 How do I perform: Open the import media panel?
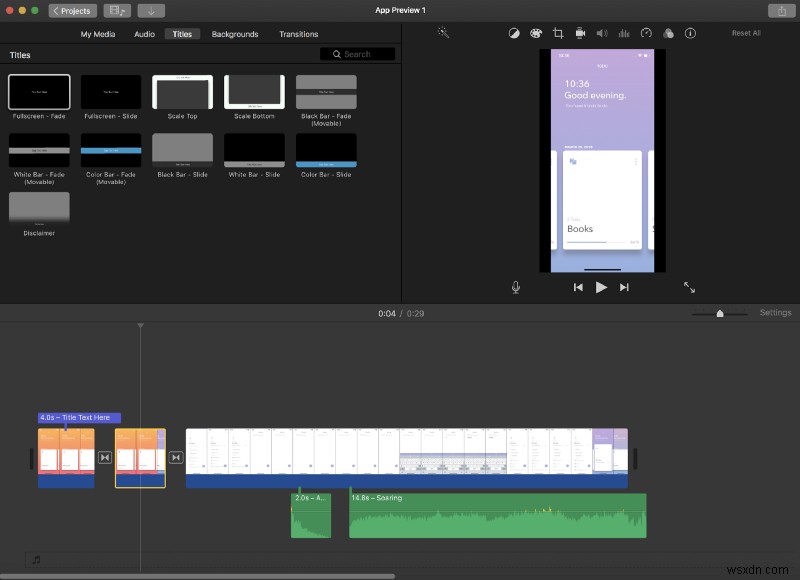150,10
